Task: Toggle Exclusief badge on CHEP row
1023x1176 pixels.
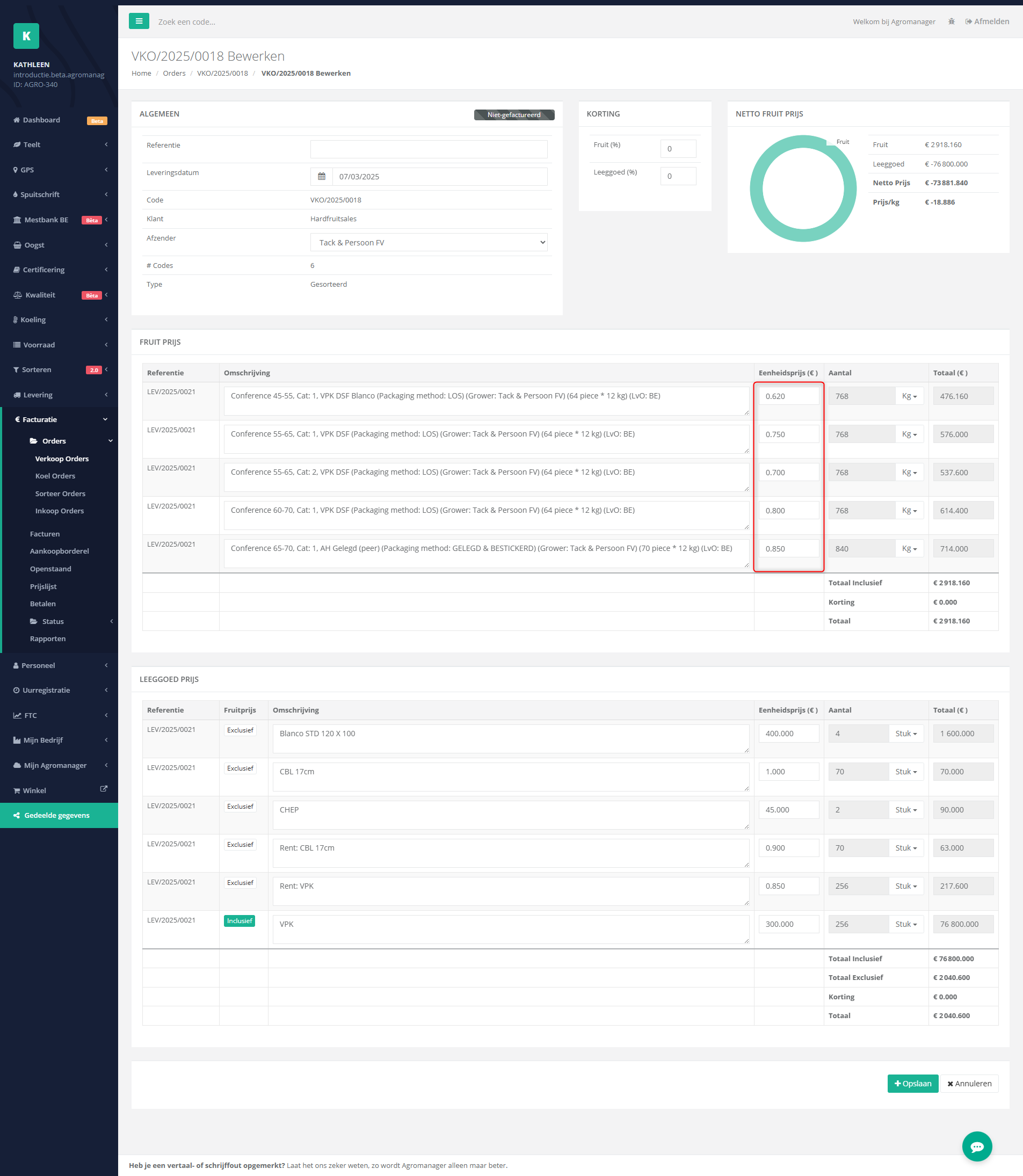Action: 240,807
